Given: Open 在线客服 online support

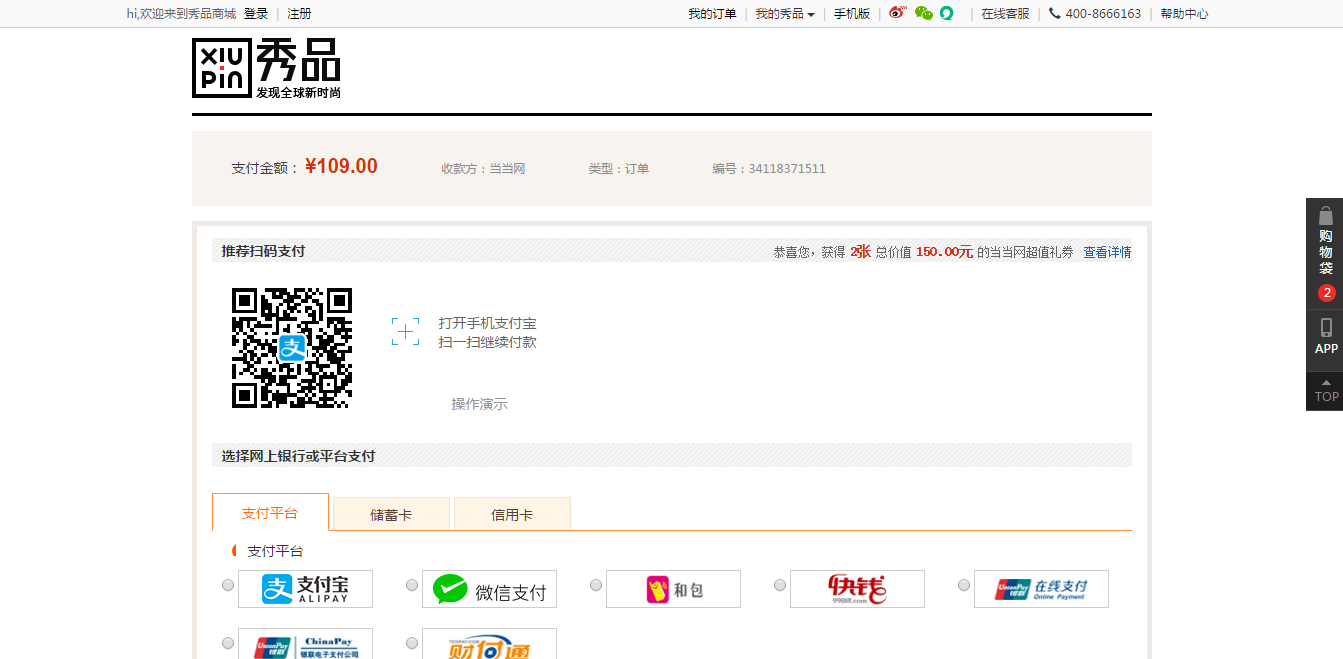Looking at the screenshot, I should [x=1005, y=14].
